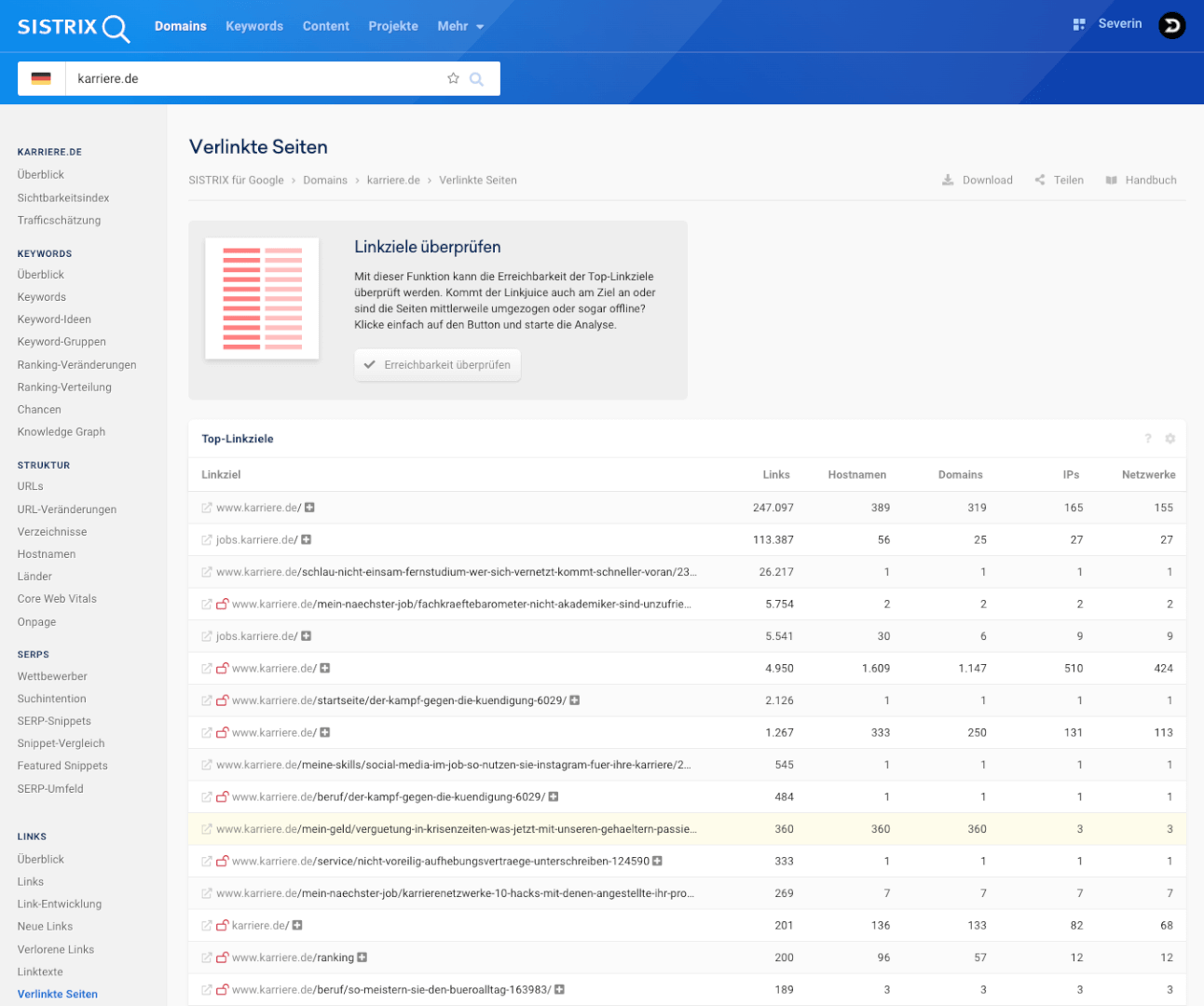Select Sichtbarkeitsindex in the sidebar
Screen dimensions: 1204x1006
(63, 197)
